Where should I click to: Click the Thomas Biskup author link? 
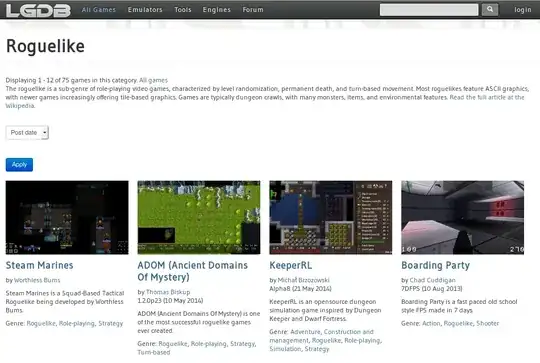(168, 292)
